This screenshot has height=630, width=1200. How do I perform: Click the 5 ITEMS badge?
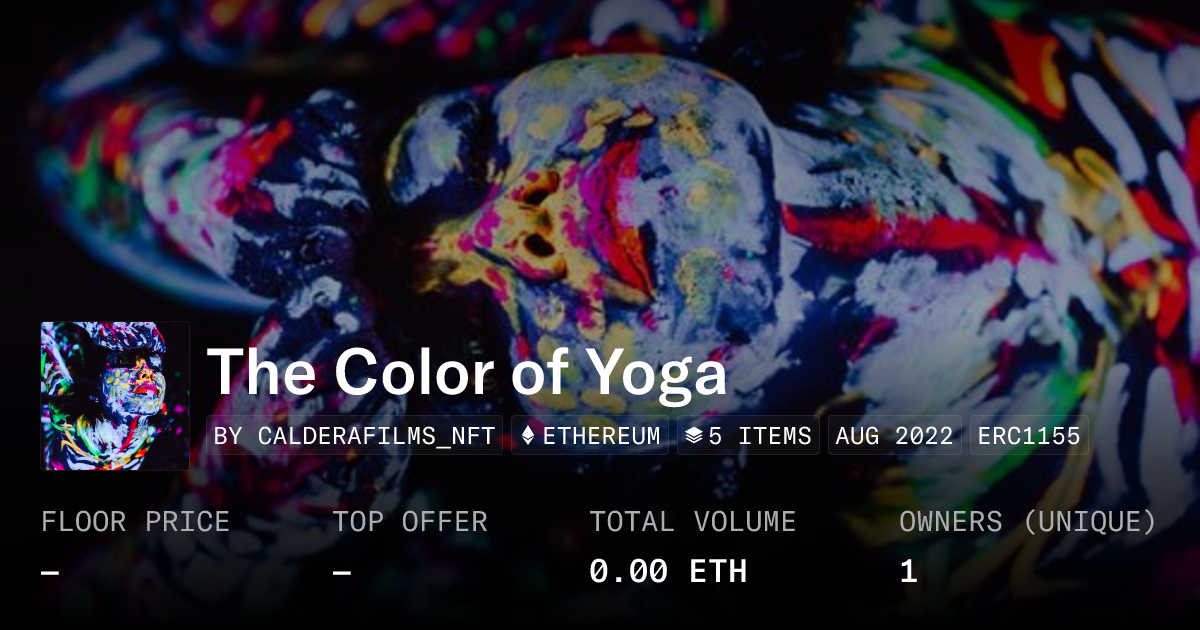tap(748, 436)
